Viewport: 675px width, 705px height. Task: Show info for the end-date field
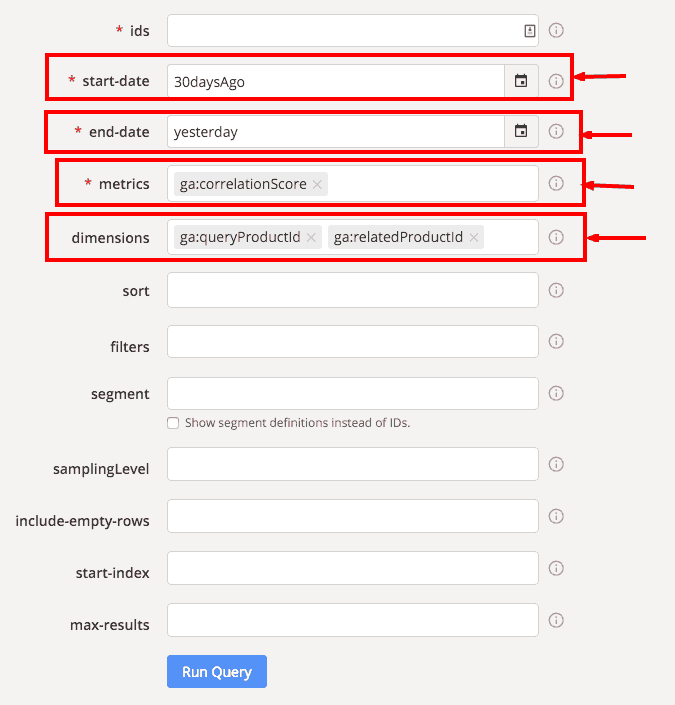coord(556,131)
